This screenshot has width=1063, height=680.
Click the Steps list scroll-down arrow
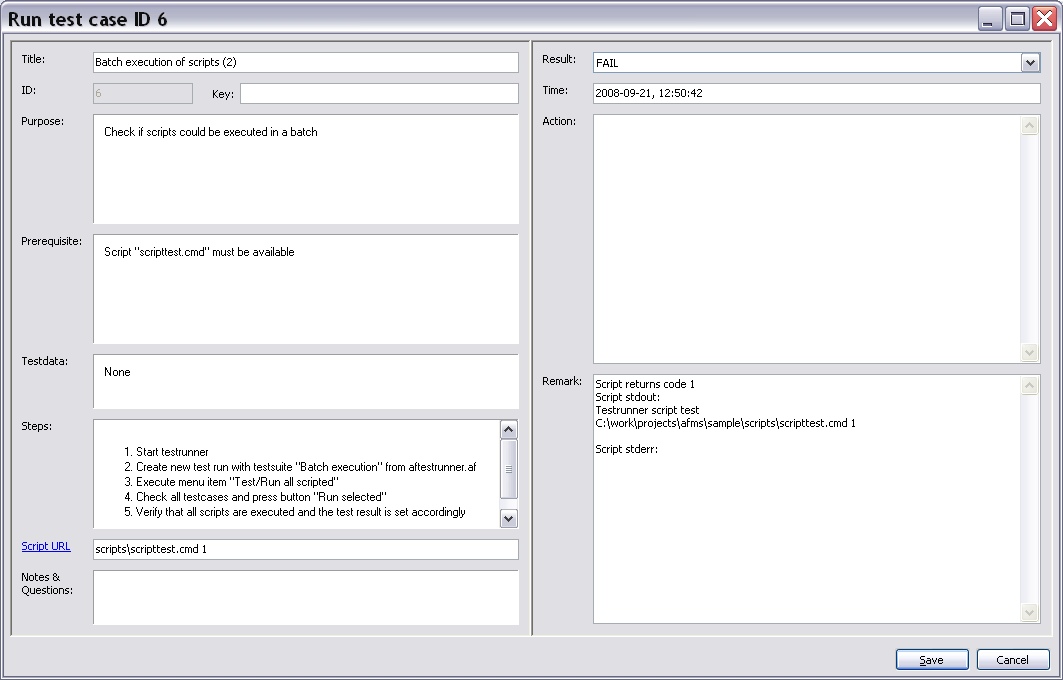[509, 518]
